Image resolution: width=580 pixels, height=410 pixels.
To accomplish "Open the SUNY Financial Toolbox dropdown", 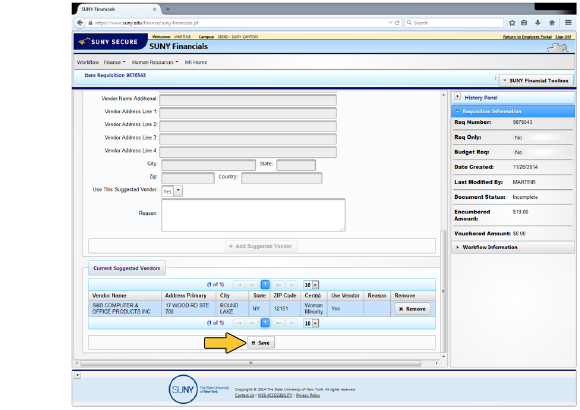I will (x=536, y=80).
